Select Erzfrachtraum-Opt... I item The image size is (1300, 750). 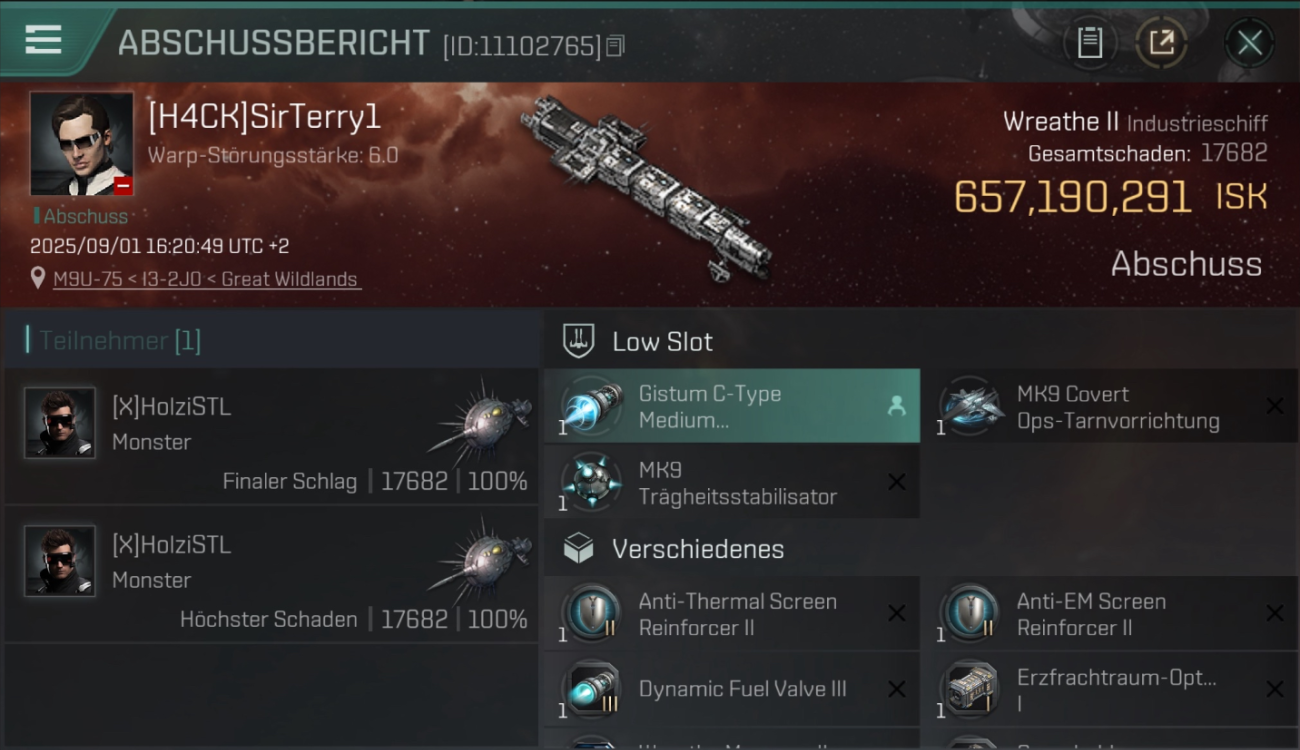click(x=1110, y=690)
